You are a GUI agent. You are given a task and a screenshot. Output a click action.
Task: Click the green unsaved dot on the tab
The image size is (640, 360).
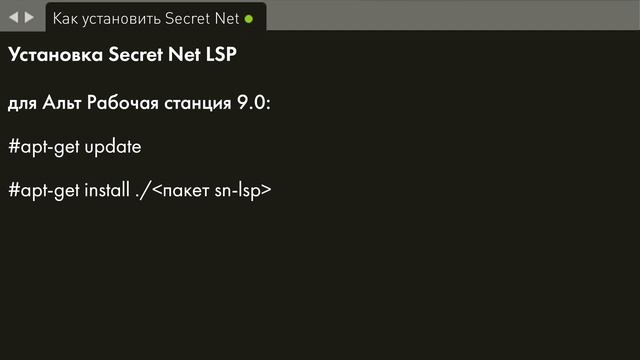point(249,19)
